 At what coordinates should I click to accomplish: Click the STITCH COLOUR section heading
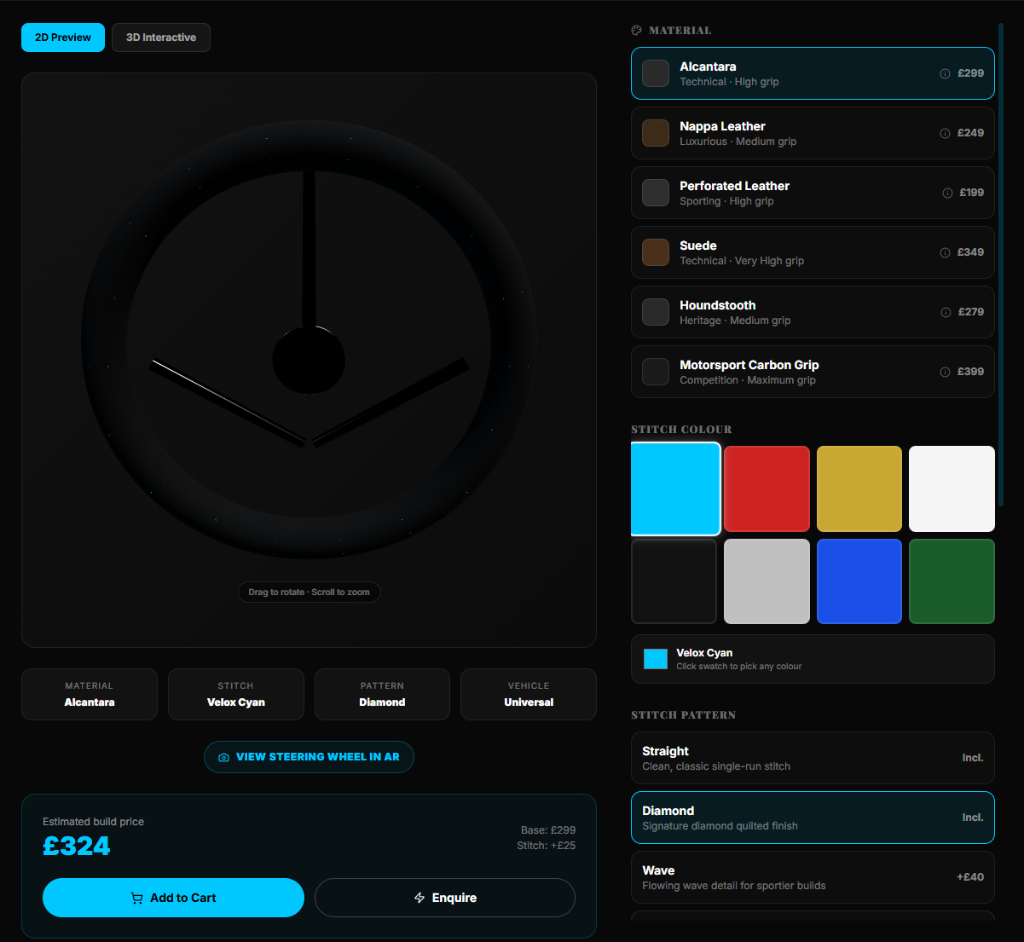pos(681,429)
